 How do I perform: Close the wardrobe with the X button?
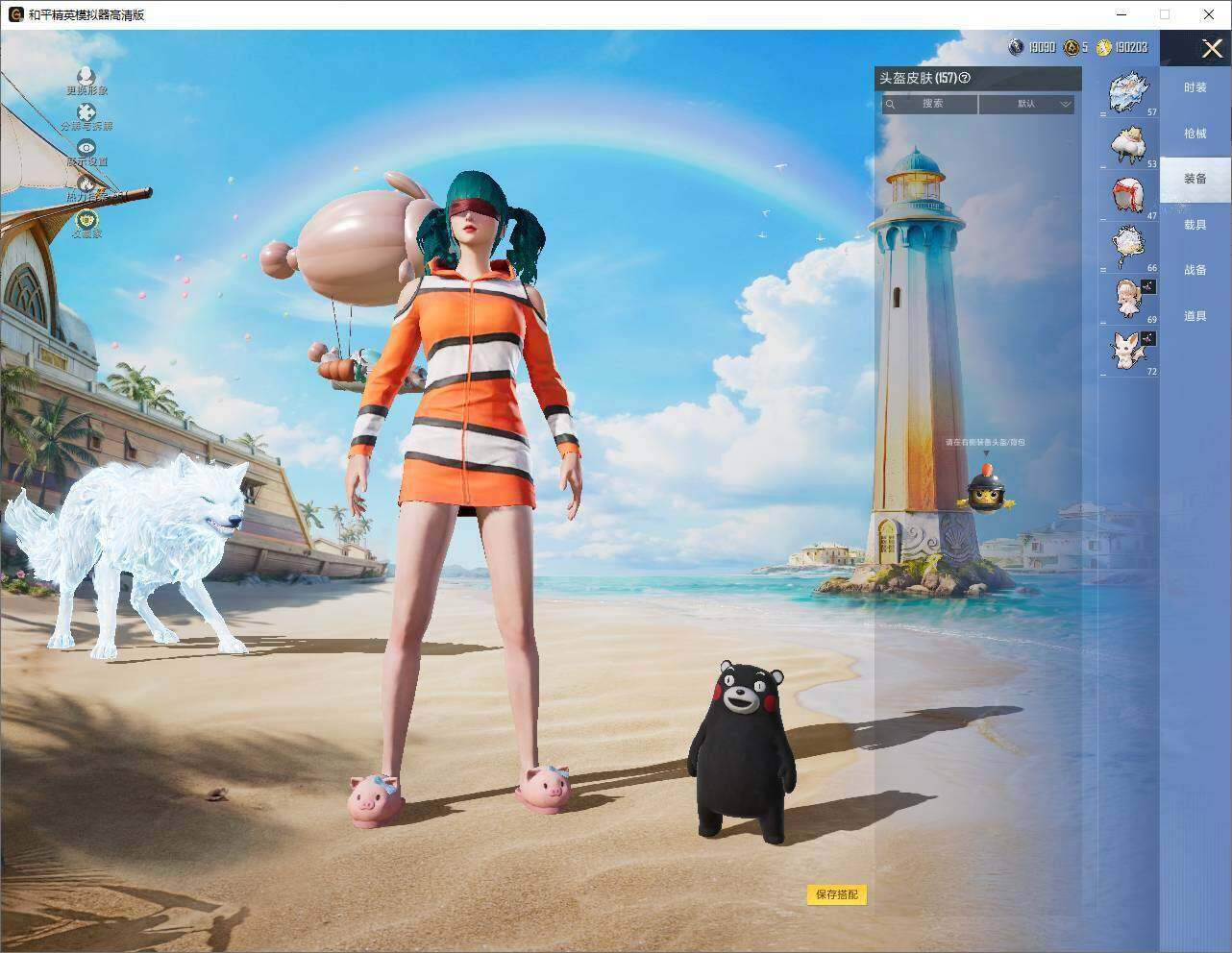click(x=1212, y=48)
